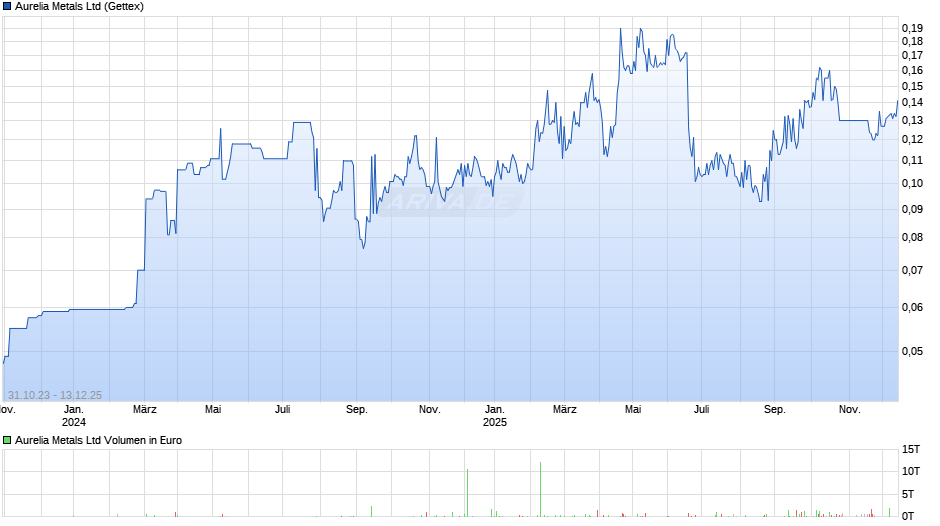Click the 'Aurelia Metals Ltd (Gettex)' title
This screenshot has height=526, width=940.
[x=79, y=7]
